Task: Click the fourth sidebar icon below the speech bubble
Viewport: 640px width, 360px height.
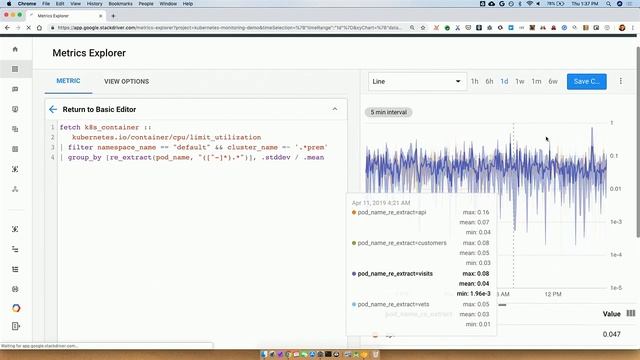Action: click(15, 109)
